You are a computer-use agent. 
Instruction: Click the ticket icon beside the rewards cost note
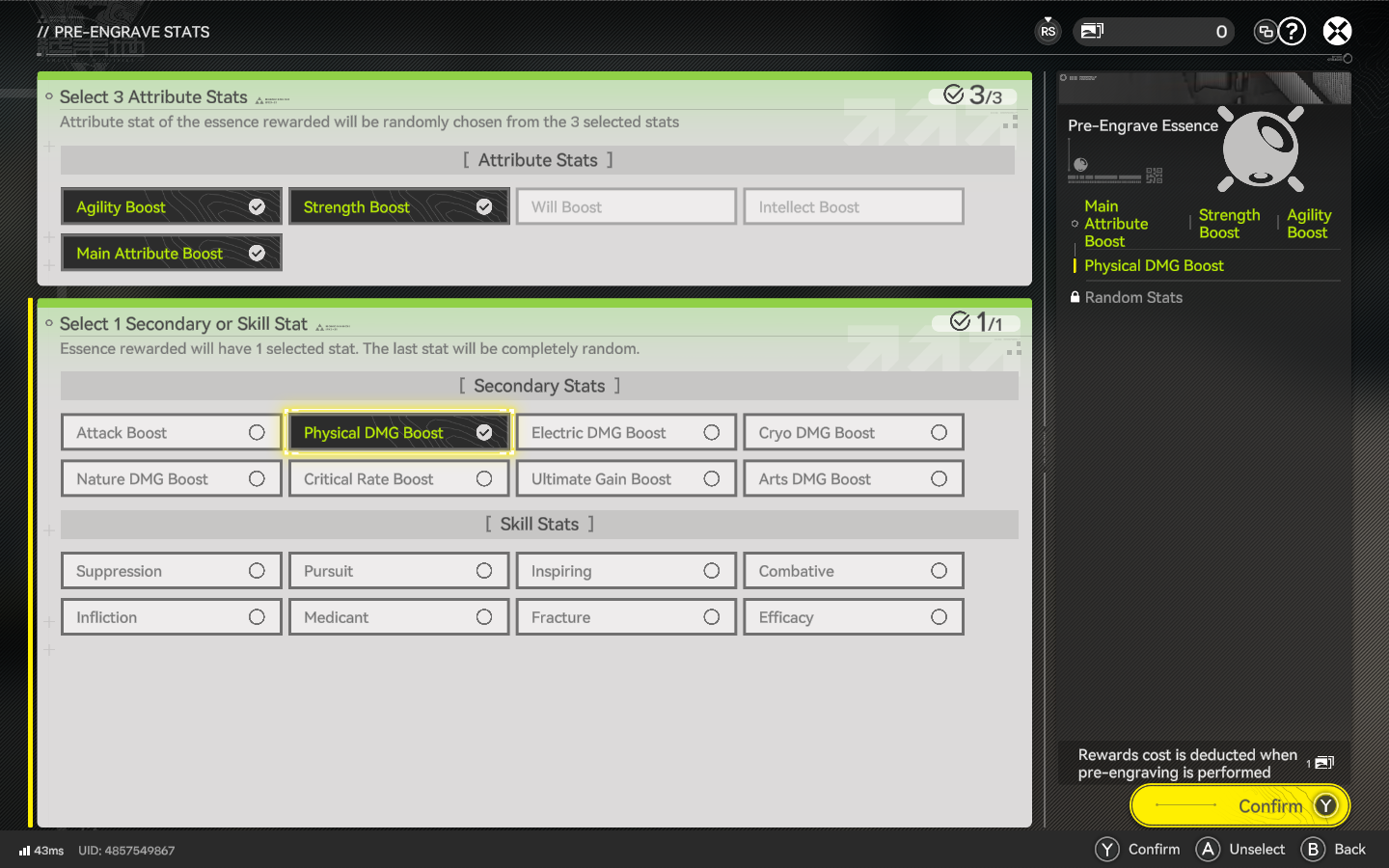coord(1324,763)
